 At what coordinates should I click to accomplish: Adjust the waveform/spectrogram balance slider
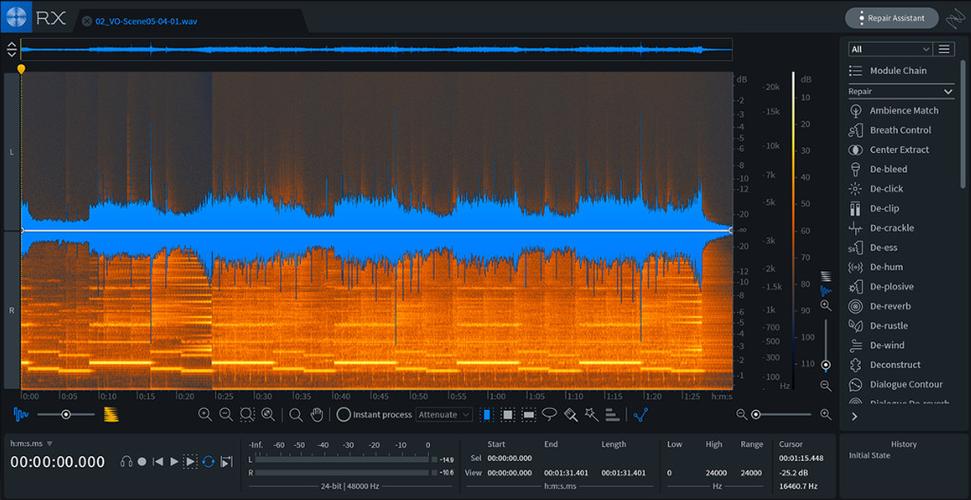tap(66, 414)
